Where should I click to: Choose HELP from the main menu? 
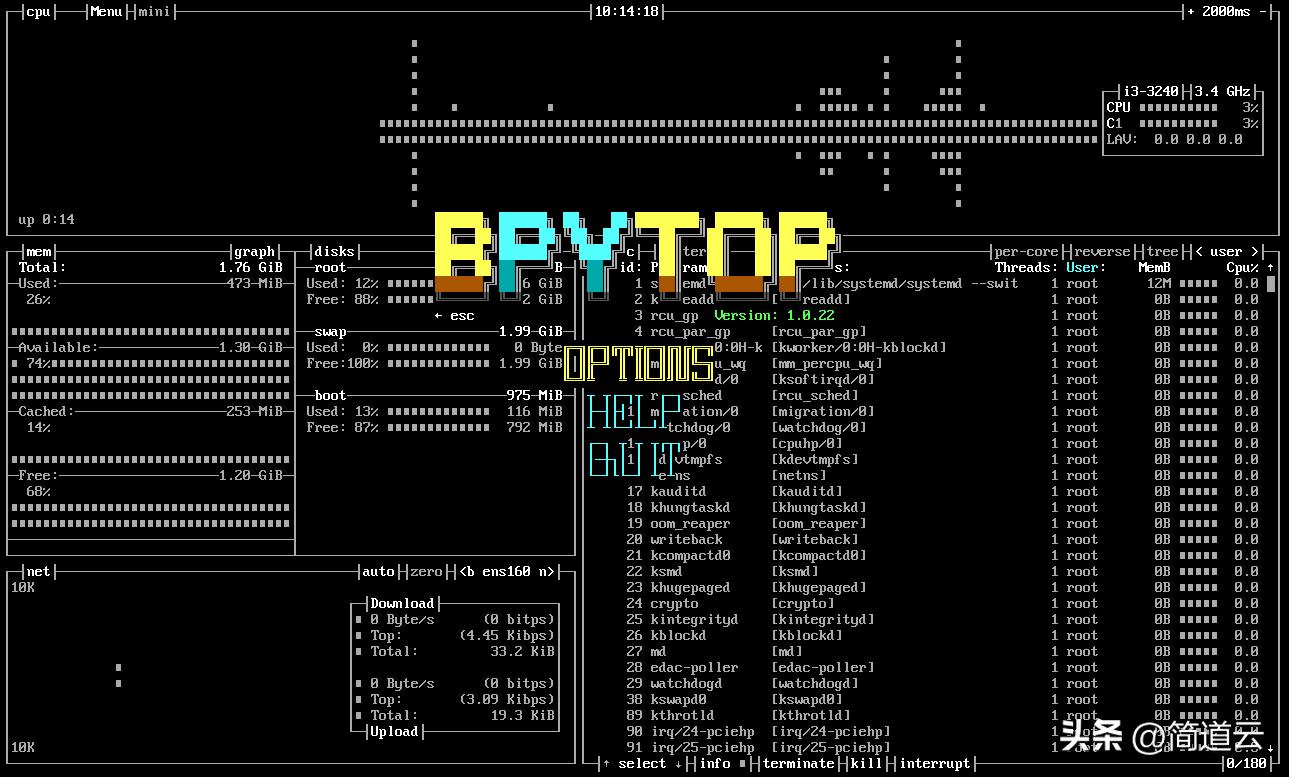click(633, 412)
